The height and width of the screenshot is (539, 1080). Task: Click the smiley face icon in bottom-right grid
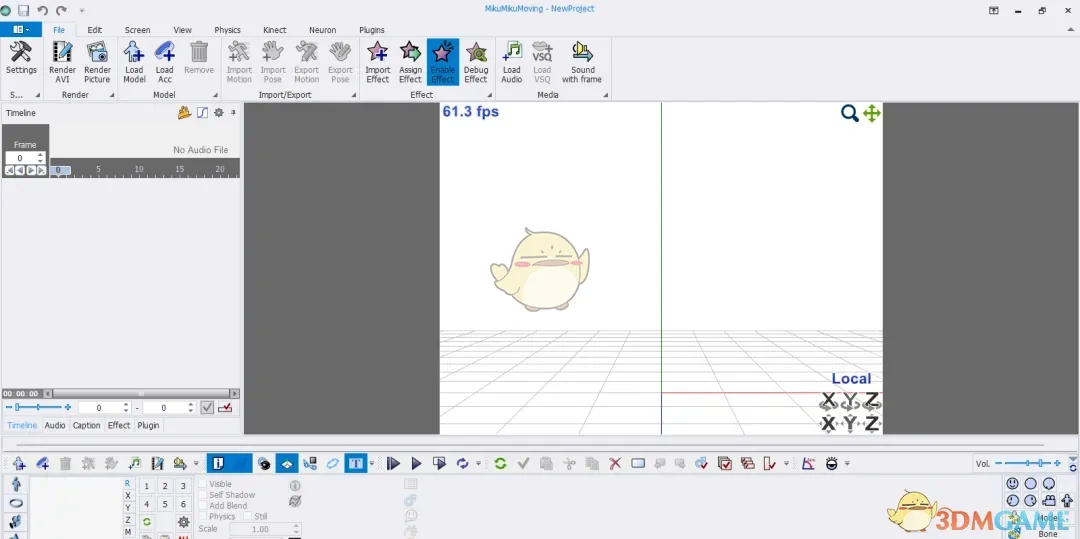[x=1012, y=484]
